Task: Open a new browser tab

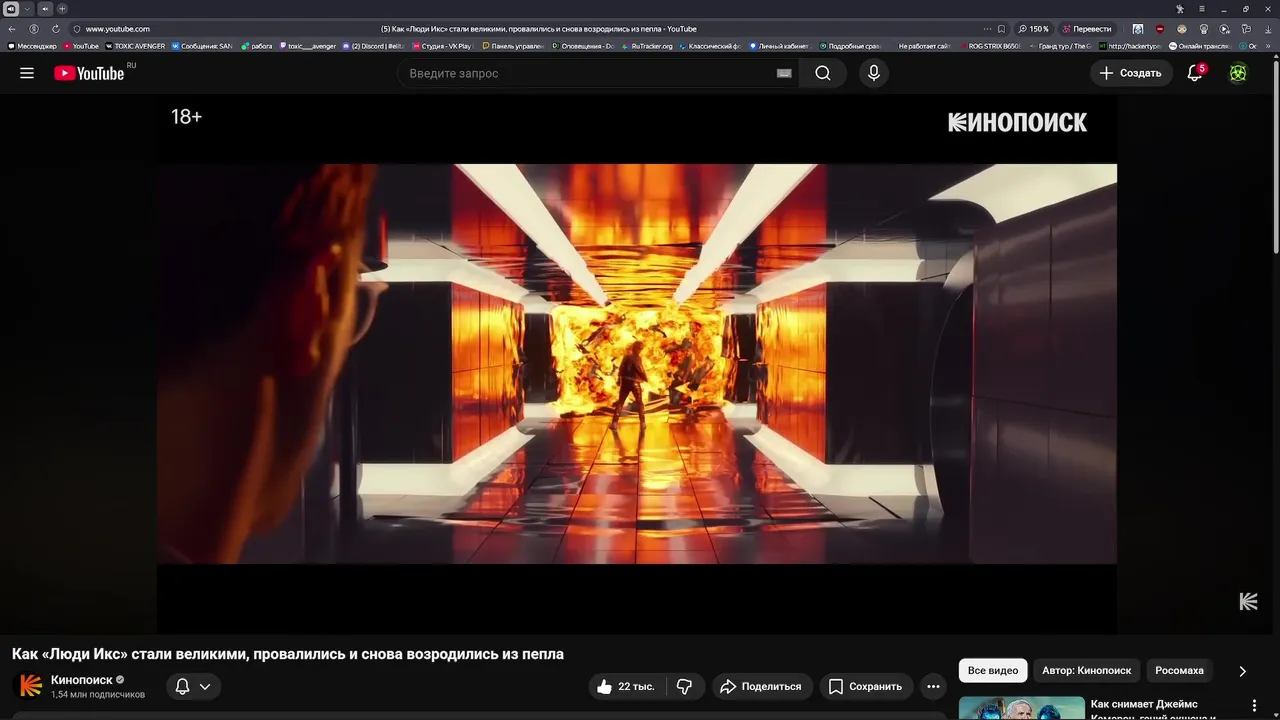Action: tap(62, 9)
